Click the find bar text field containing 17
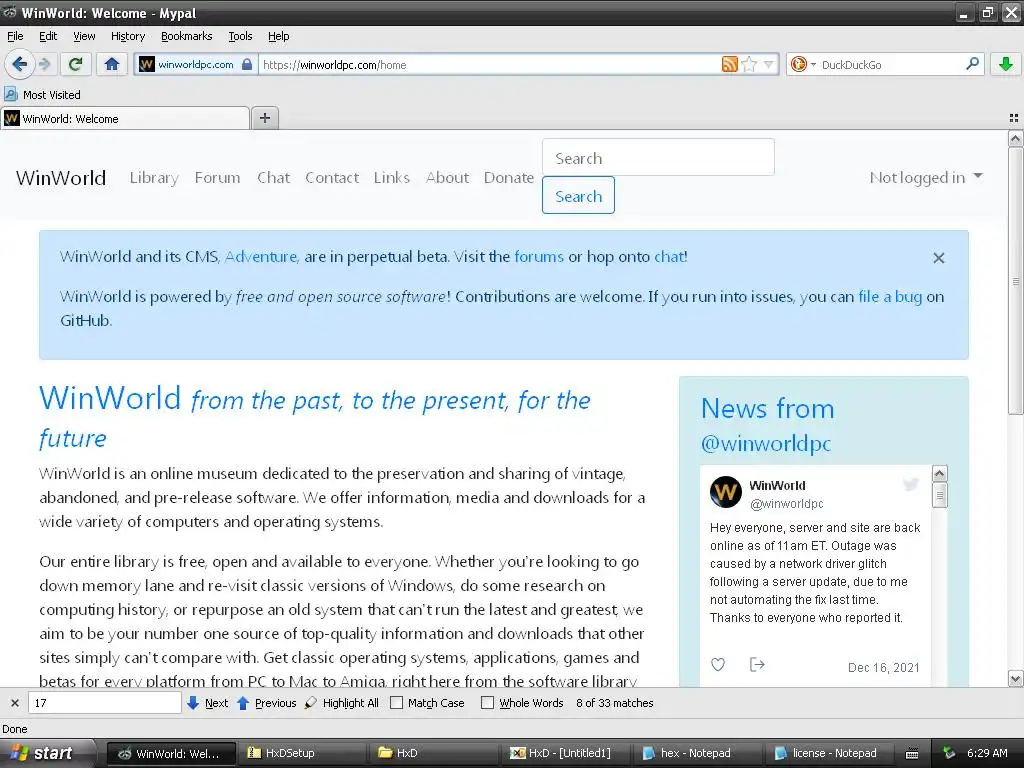The height and width of the screenshot is (768, 1024). [x=104, y=703]
